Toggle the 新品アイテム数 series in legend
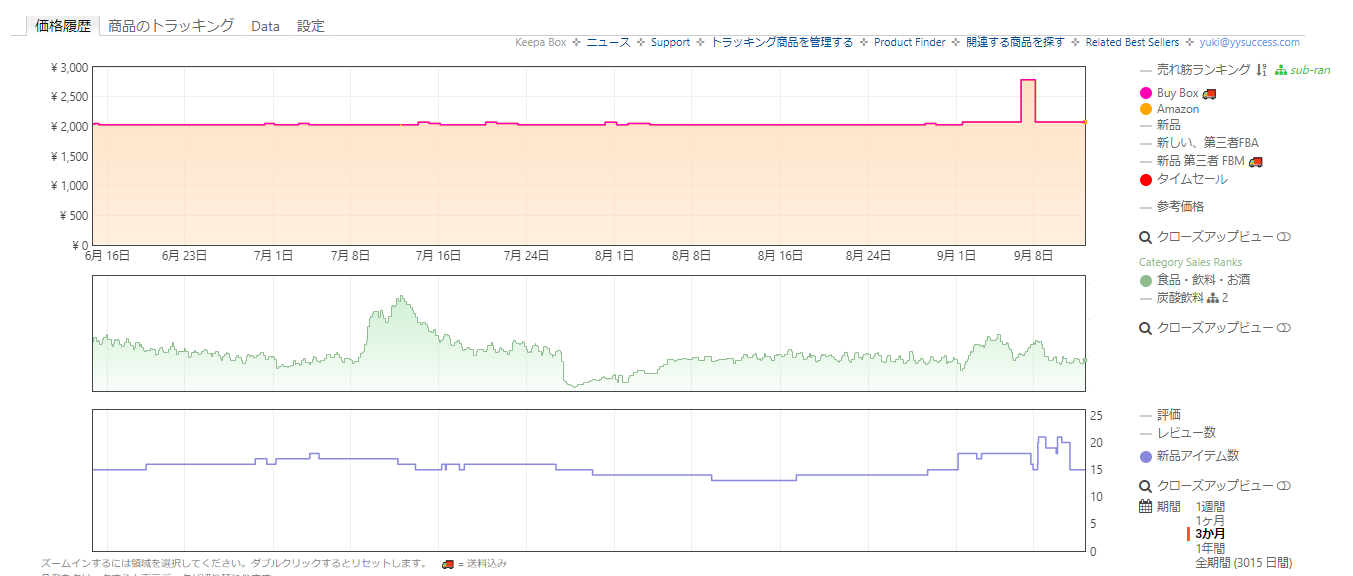The width and height of the screenshot is (1353, 576). [x=1197, y=456]
